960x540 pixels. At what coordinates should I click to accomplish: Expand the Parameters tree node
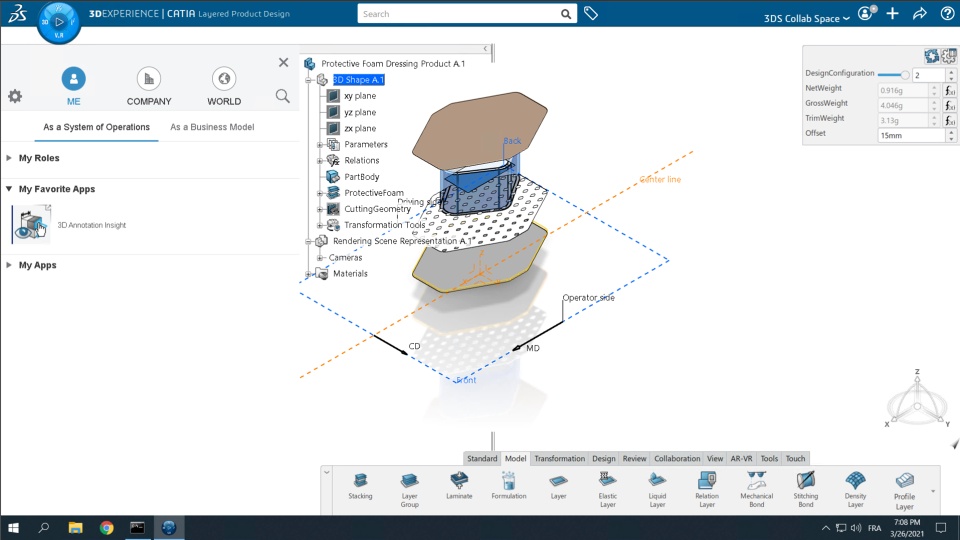click(320, 144)
